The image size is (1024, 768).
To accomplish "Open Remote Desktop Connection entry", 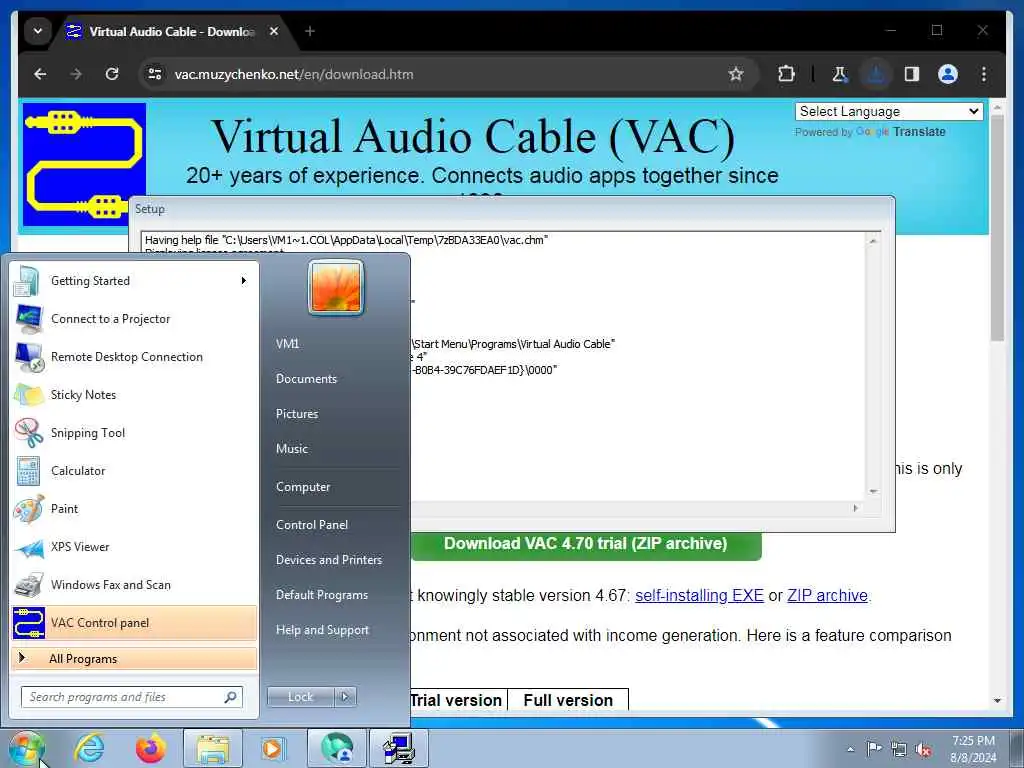I will pos(134,357).
